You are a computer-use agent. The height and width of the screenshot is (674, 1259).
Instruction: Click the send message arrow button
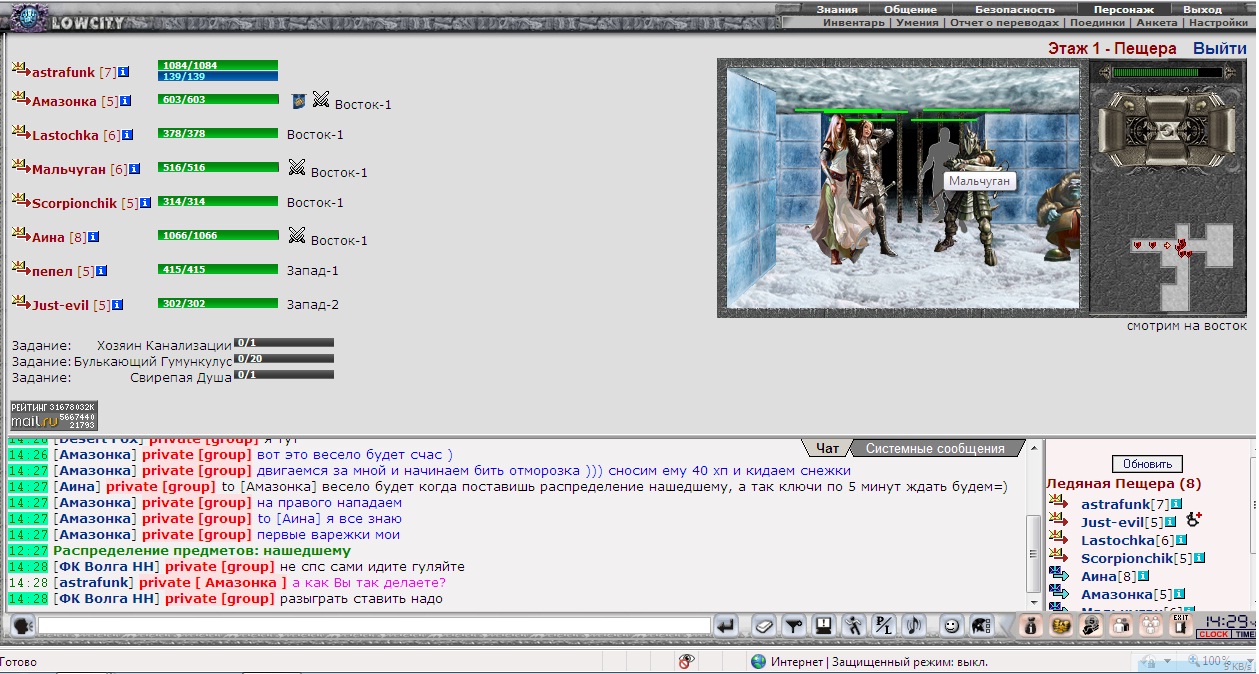pyautogui.click(x=727, y=626)
